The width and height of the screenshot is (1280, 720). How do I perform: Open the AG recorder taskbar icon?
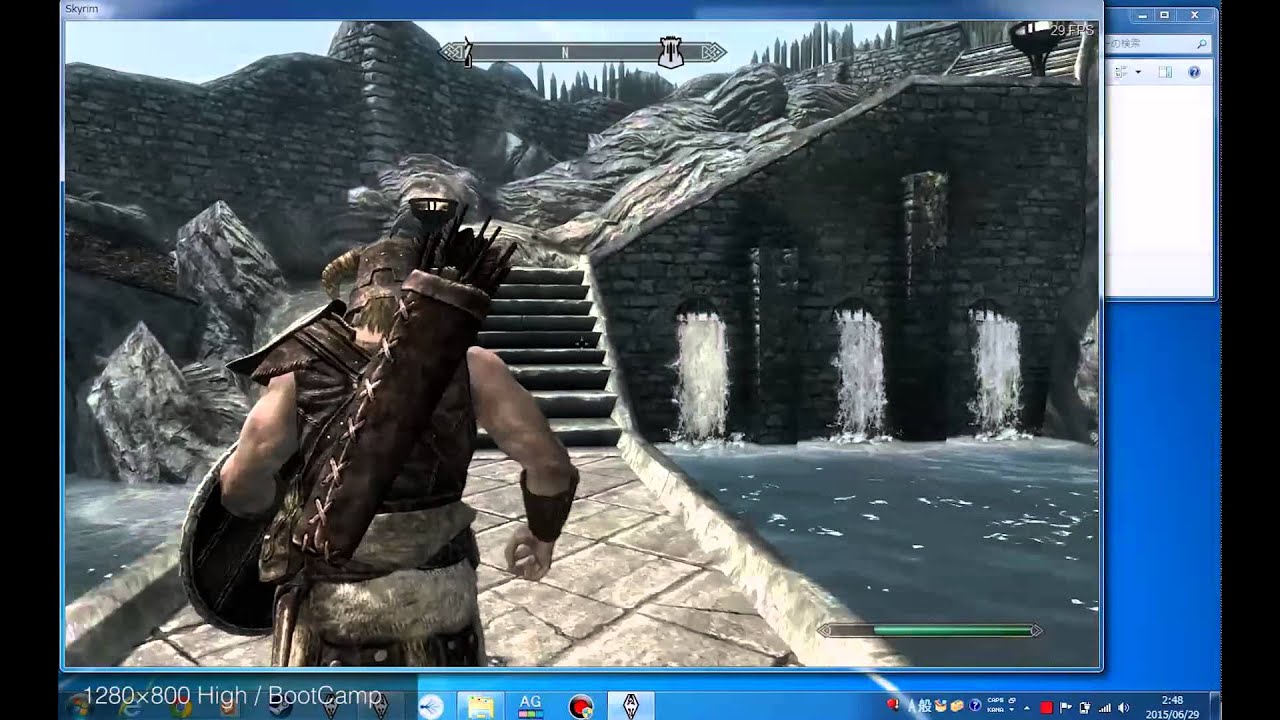pyautogui.click(x=530, y=706)
